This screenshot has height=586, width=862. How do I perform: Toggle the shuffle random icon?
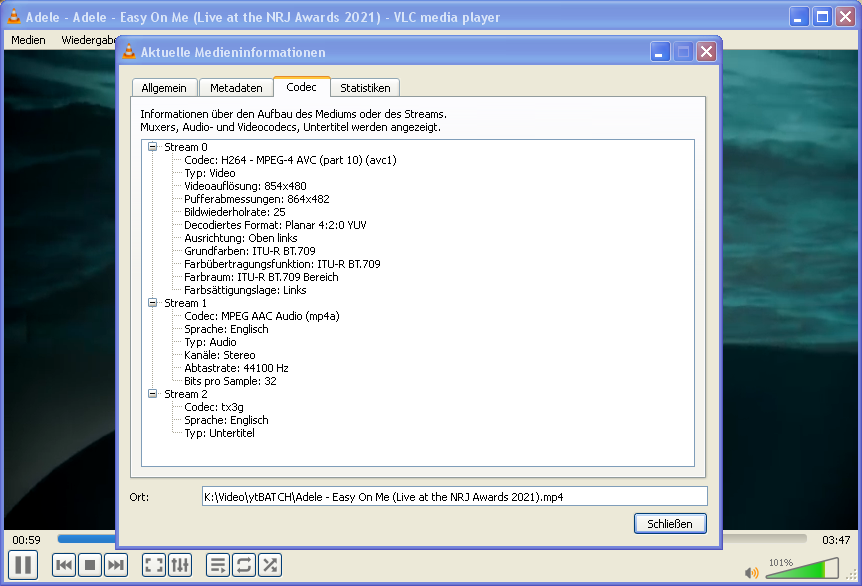[x=270, y=565]
